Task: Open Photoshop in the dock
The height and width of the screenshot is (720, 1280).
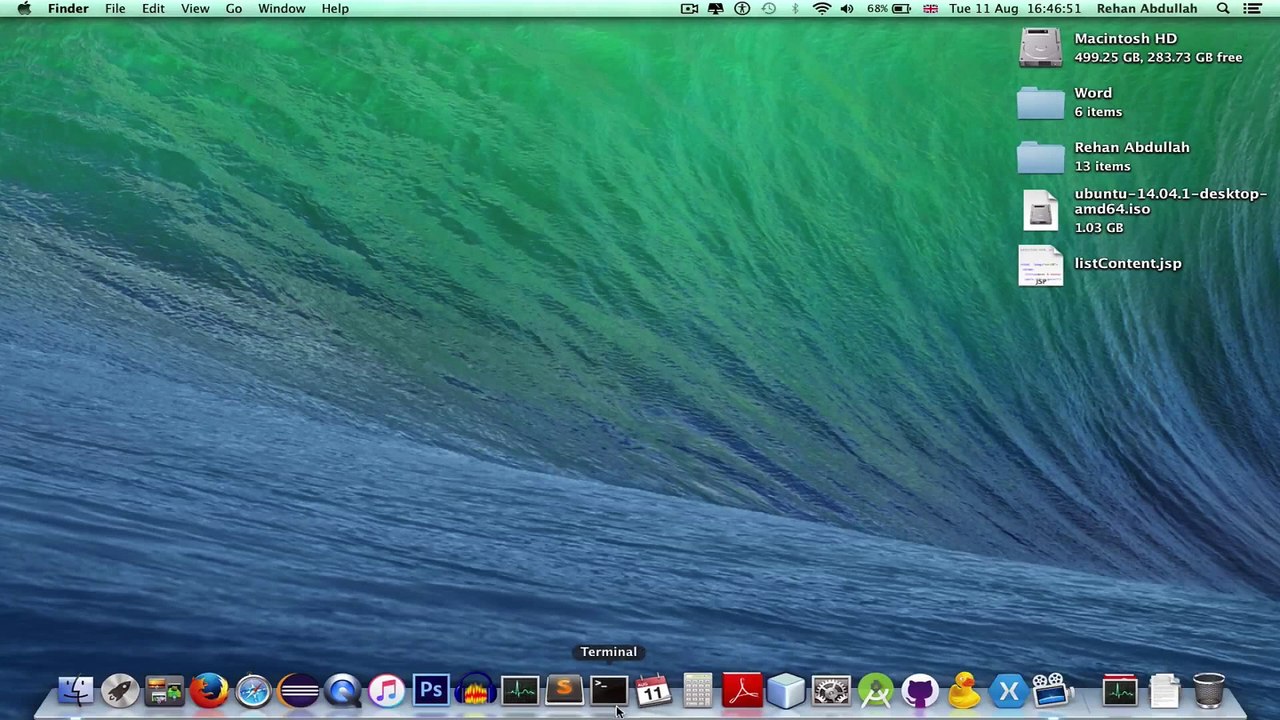Action: 431,690
